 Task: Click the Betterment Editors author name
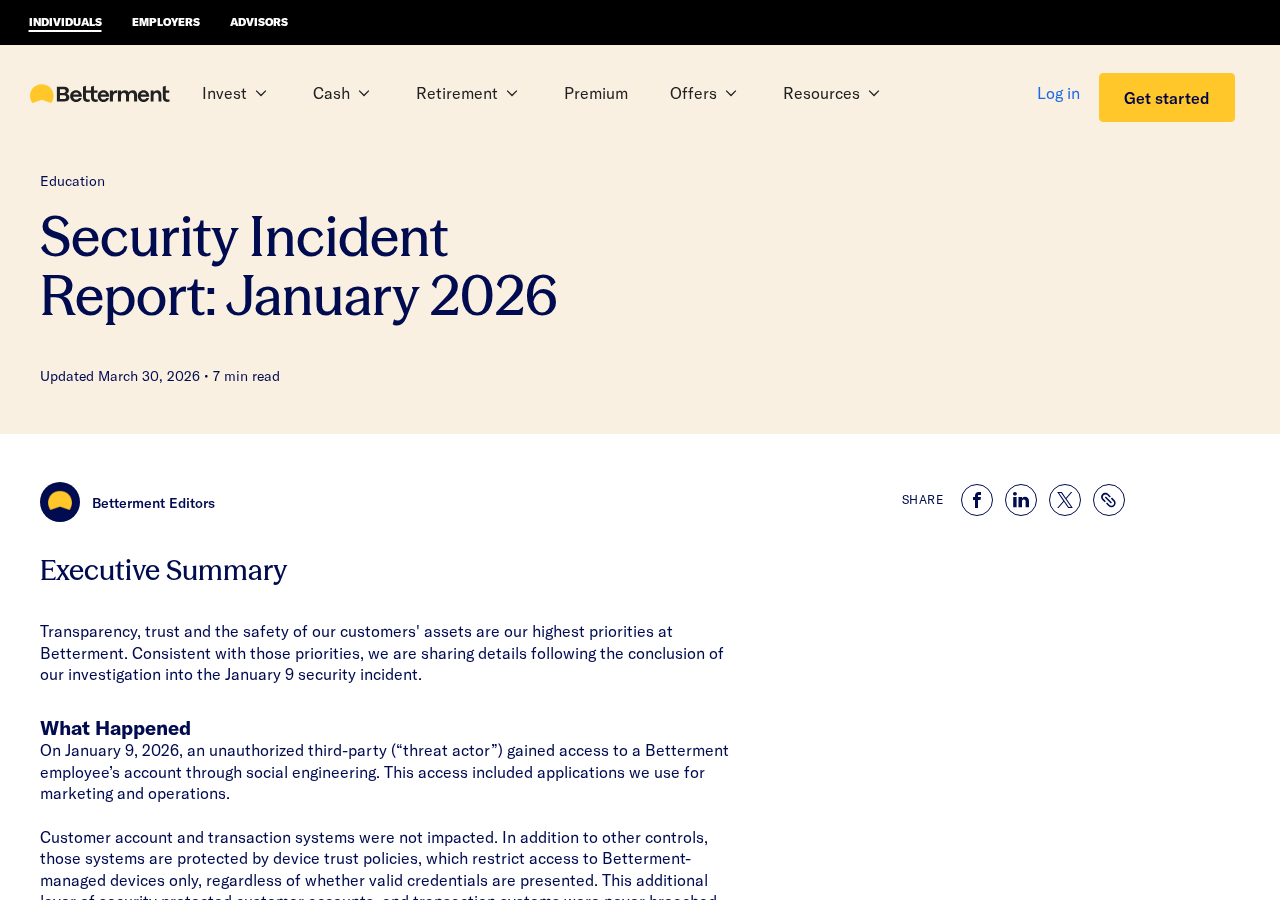(153, 503)
